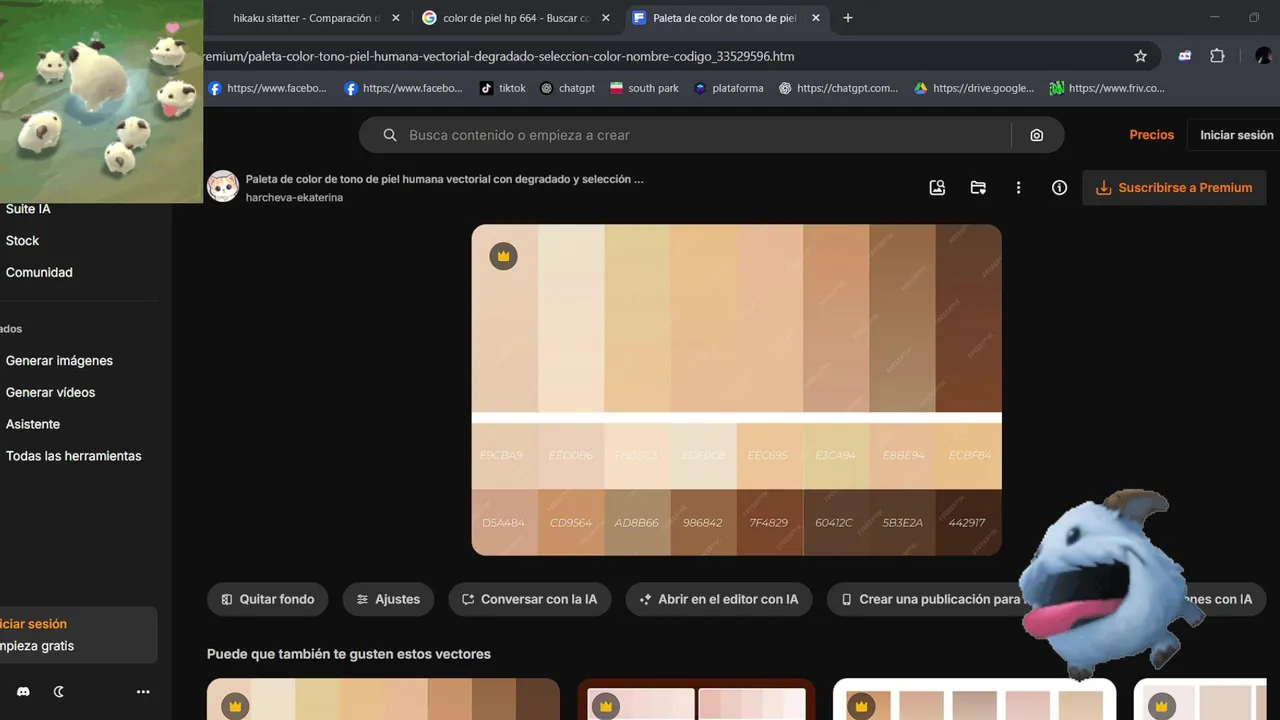This screenshot has width=1280, height=720.
Task: Open the Ajustes button
Action: pos(388,599)
